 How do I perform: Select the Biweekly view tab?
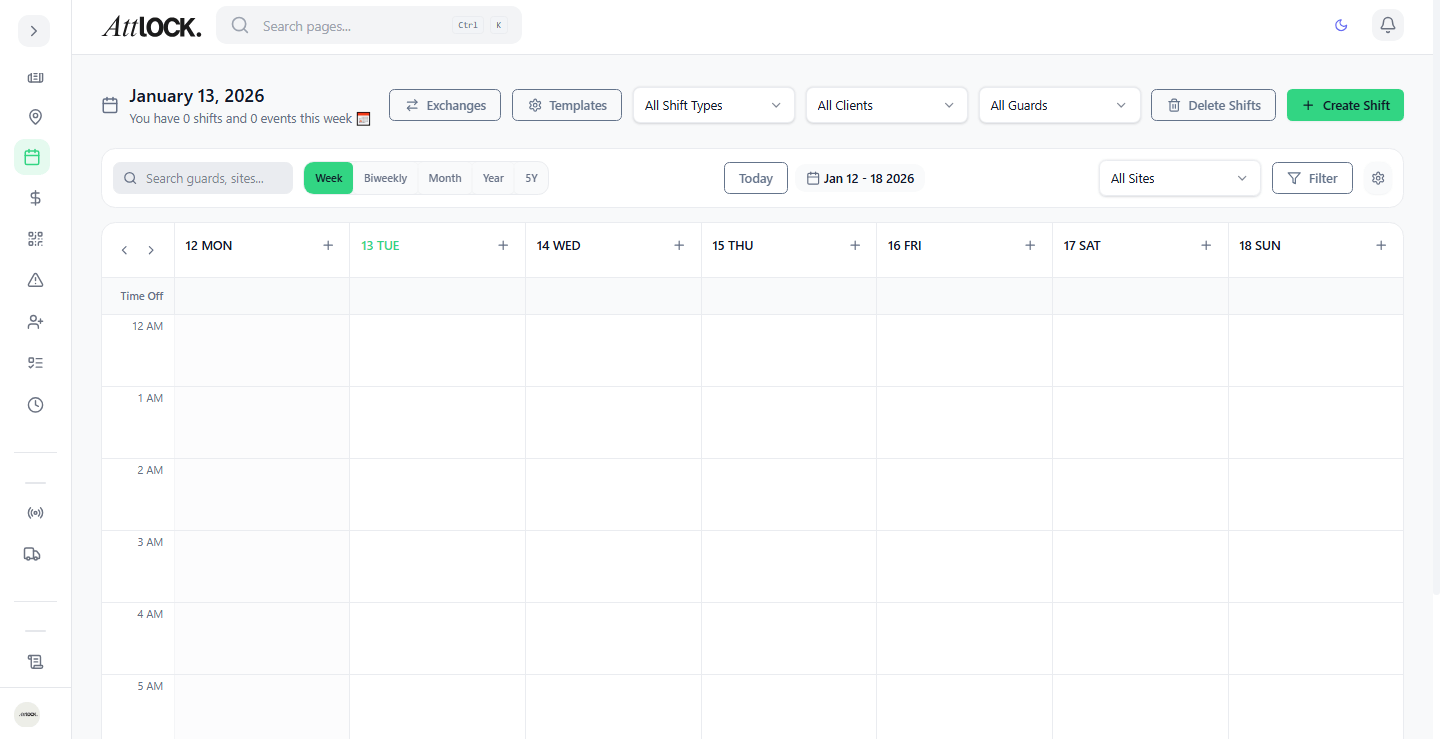pyautogui.click(x=385, y=178)
